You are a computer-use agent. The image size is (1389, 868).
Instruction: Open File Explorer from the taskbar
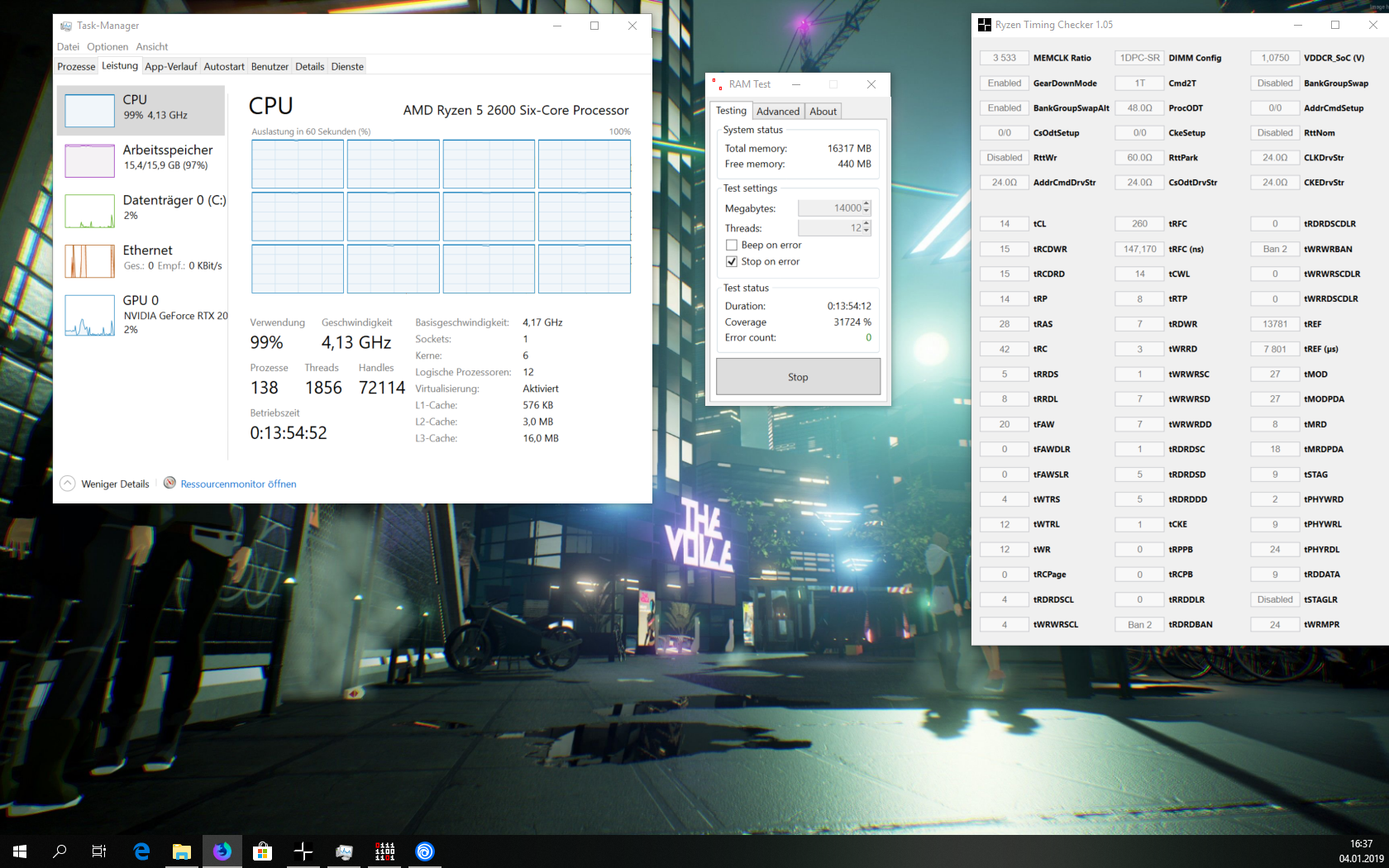pyautogui.click(x=182, y=851)
